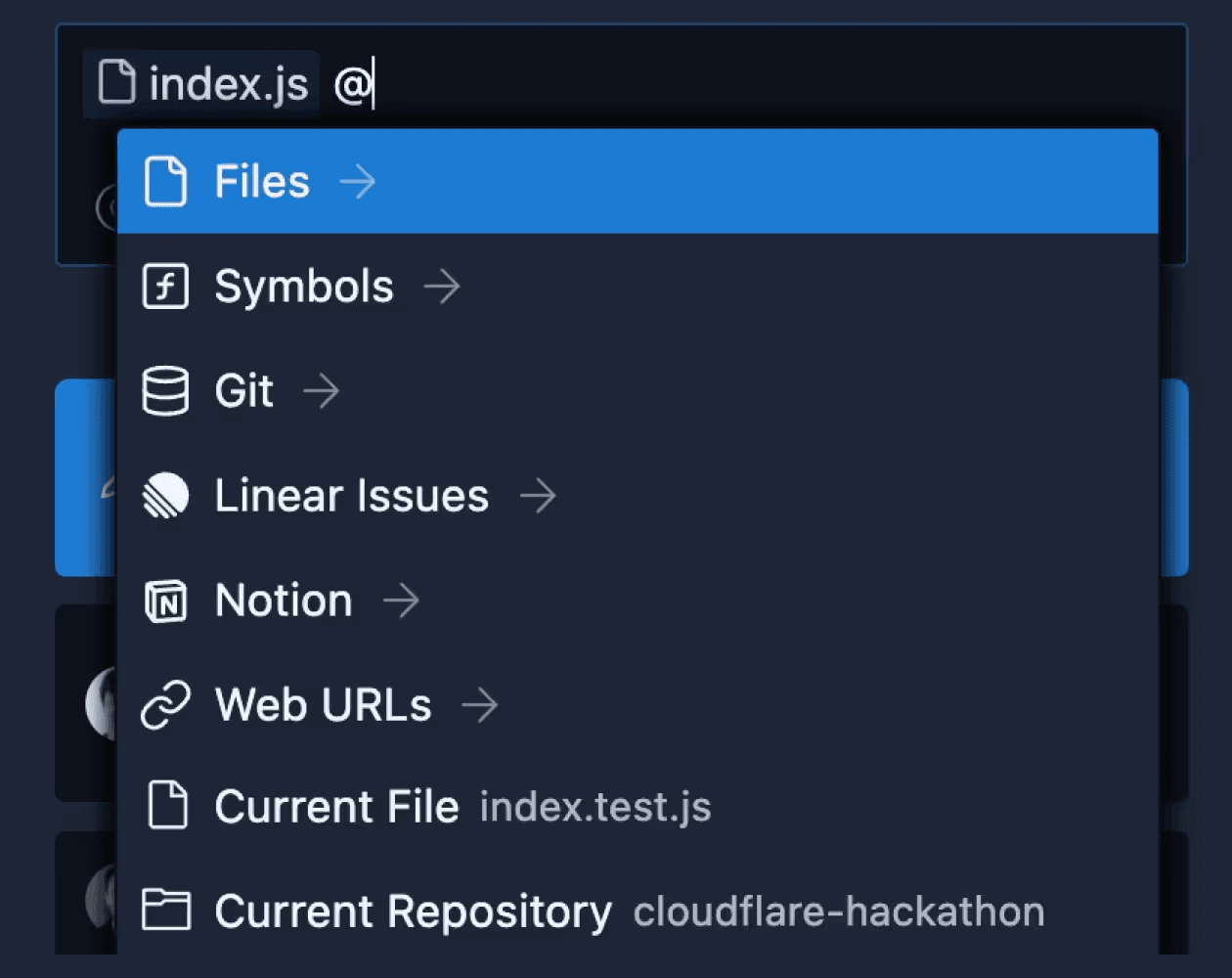
Task: Click in the input after the @ symbol
Action: pos(587,84)
